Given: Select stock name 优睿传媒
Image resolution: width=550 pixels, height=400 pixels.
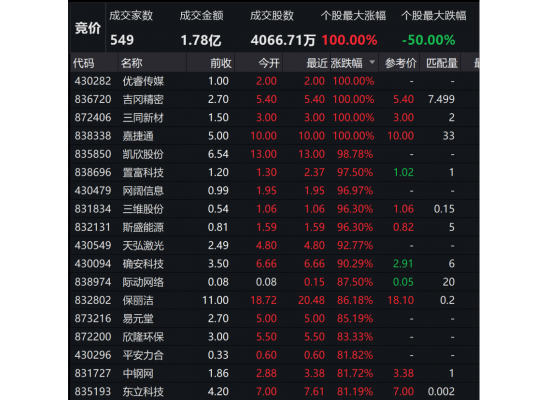Looking at the screenshot, I should (x=143, y=81).
